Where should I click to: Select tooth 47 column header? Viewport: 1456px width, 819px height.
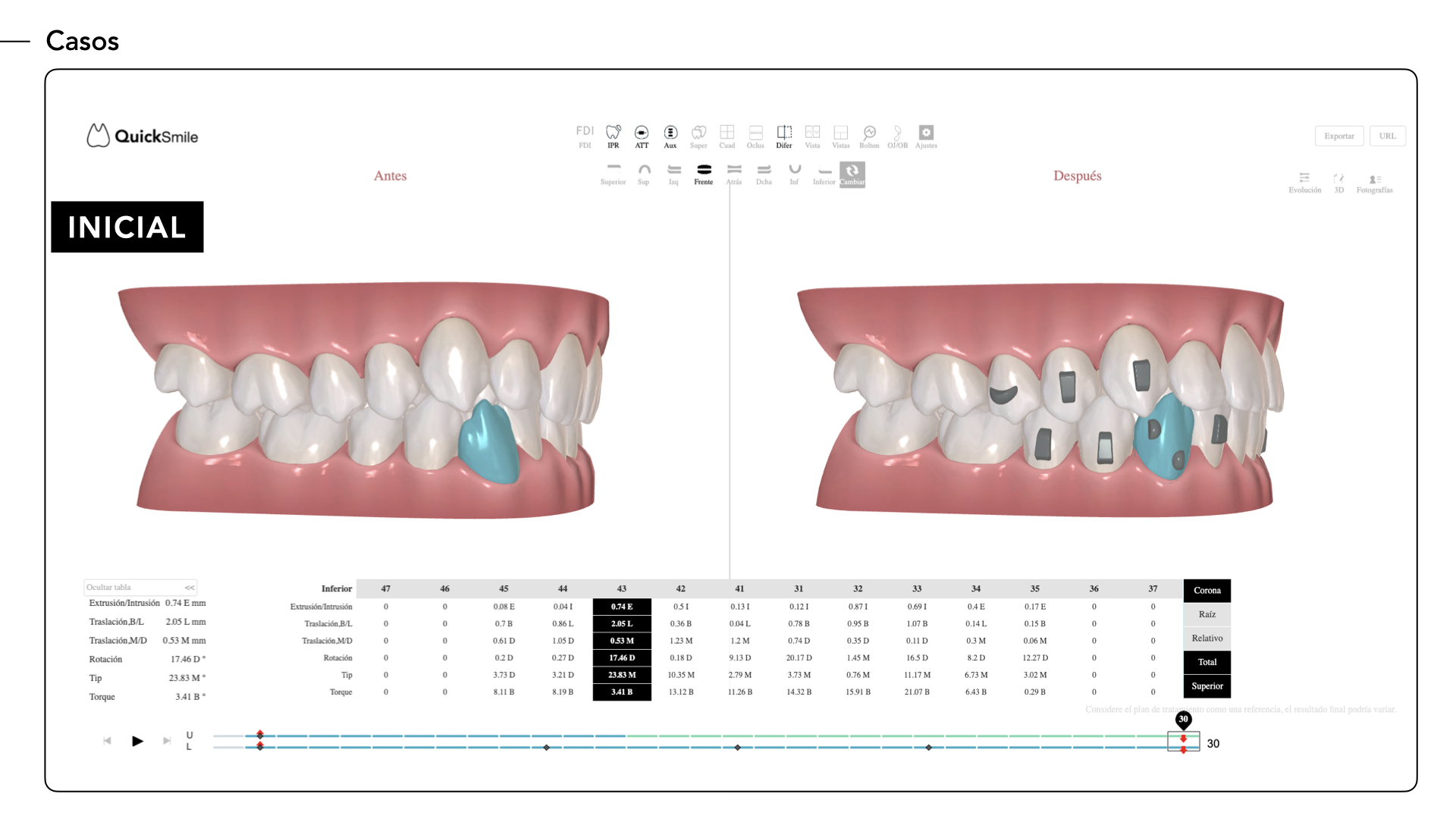(386, 588)
